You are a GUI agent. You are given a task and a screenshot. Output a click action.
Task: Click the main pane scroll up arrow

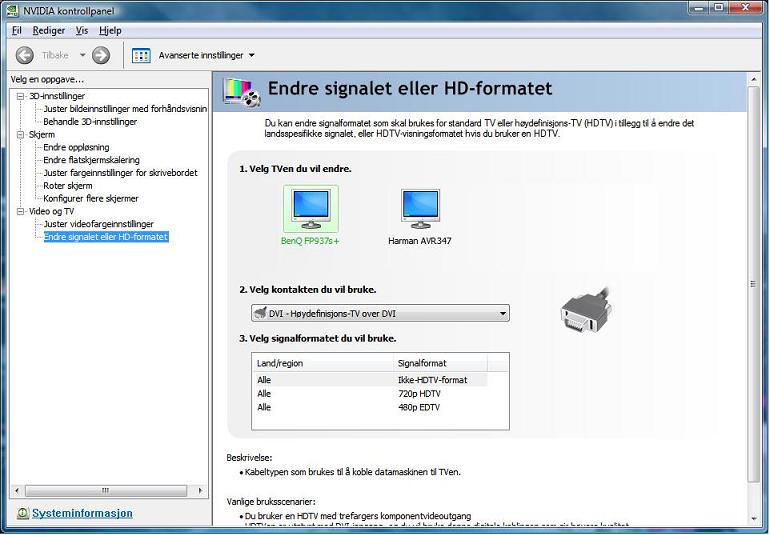(753, 79)
